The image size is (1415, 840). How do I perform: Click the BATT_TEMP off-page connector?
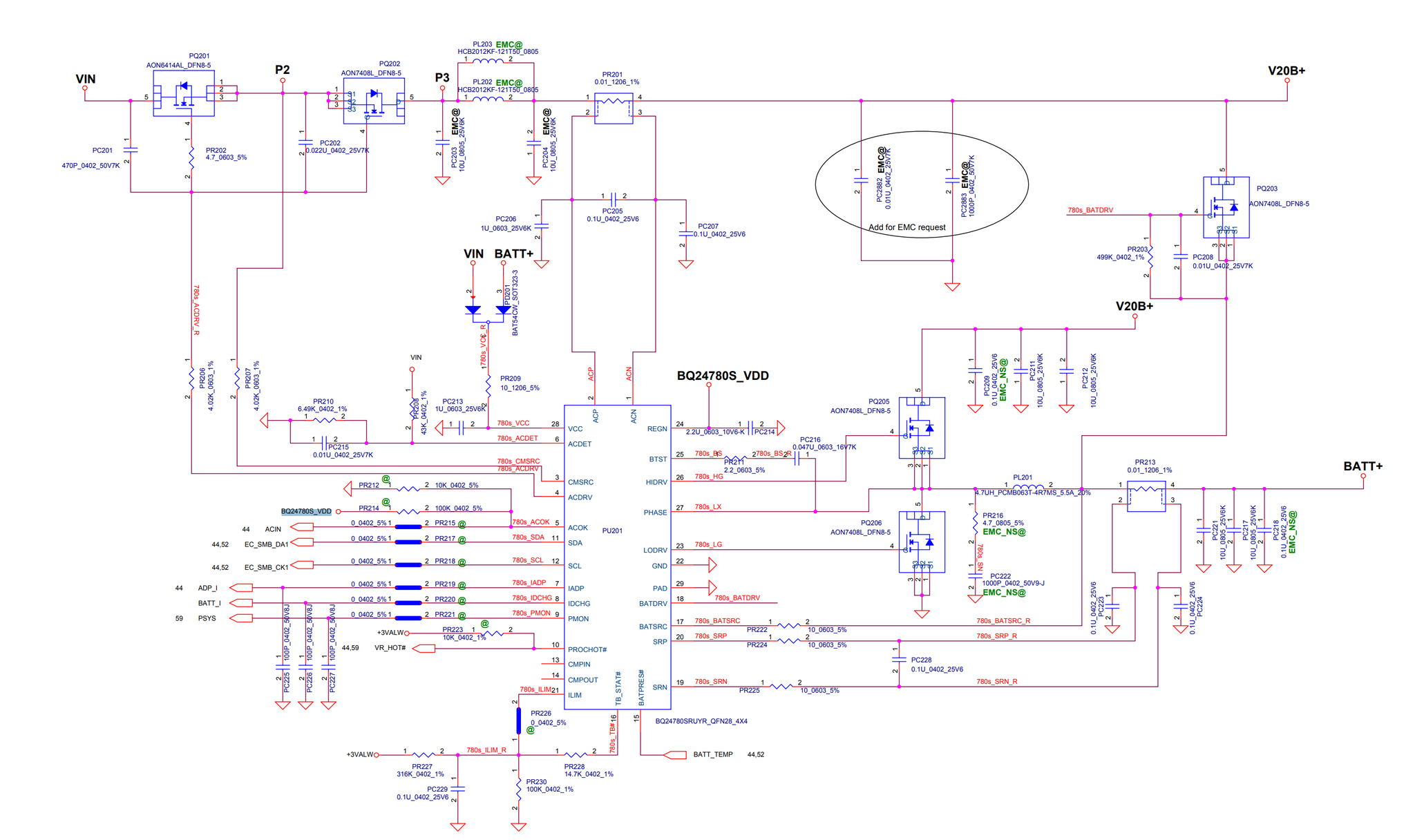click(x=674, y=754)
